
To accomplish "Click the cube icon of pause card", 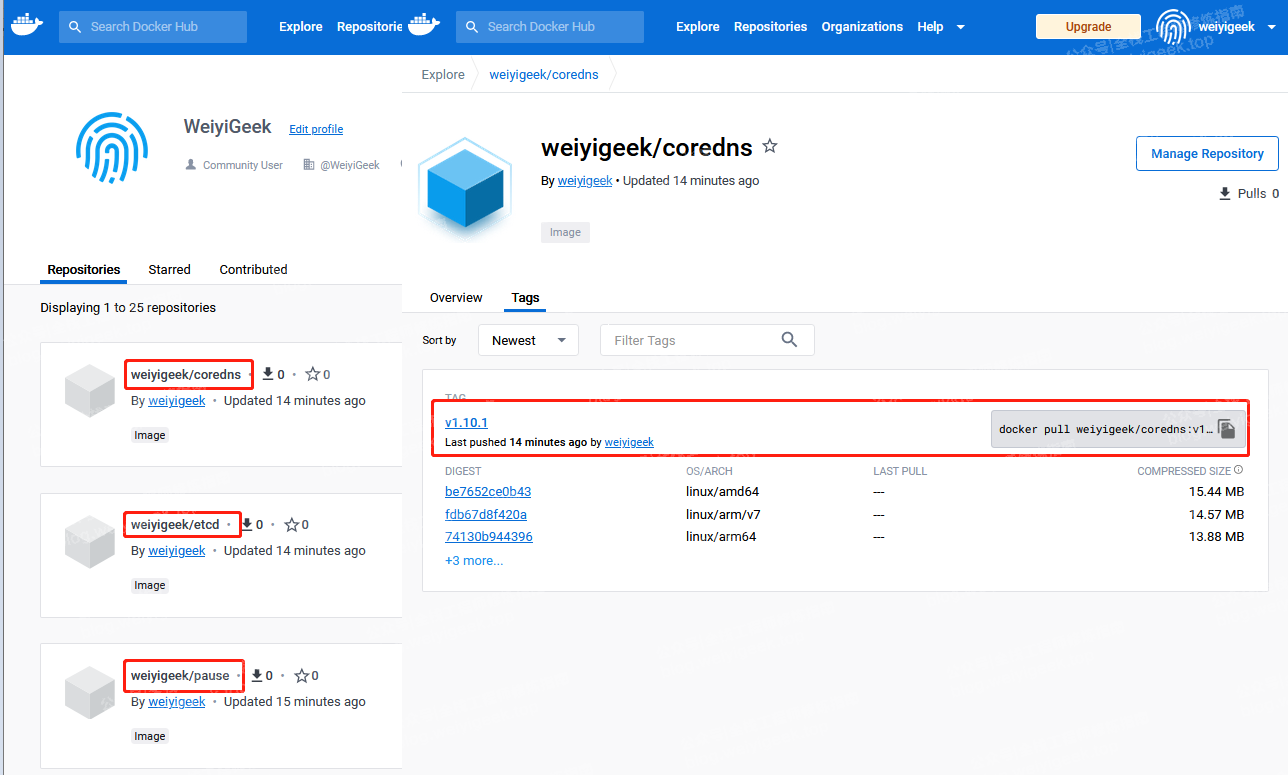I will [x=90, y=692].
